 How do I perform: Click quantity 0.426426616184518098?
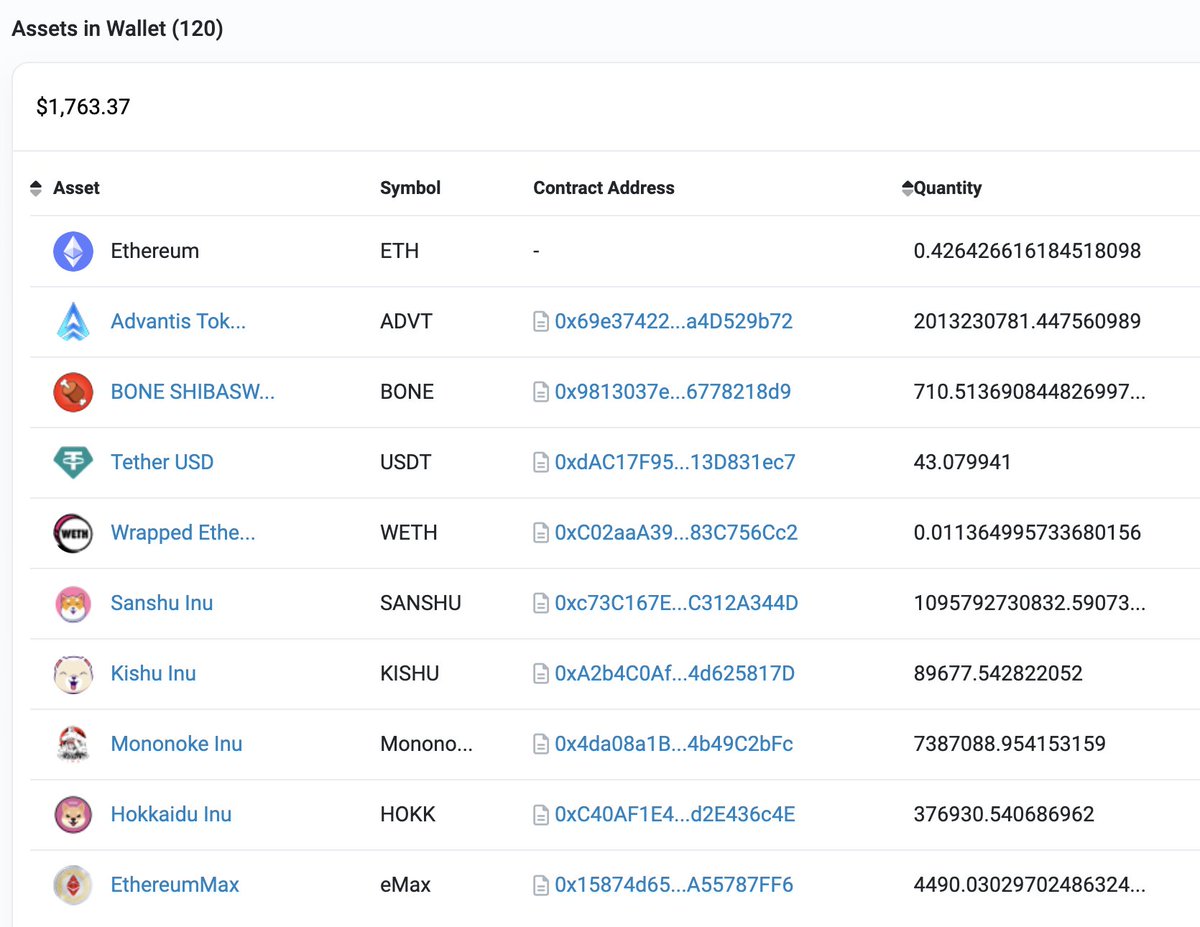point(1028,251)
